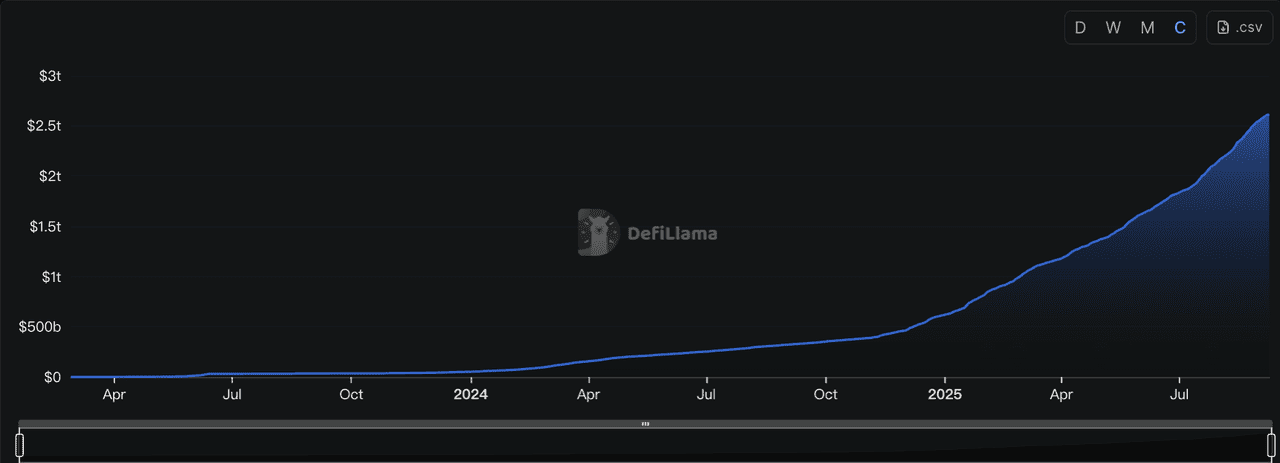Download chart data as .csv
Screen dimensions: 1280x463
1239,28
